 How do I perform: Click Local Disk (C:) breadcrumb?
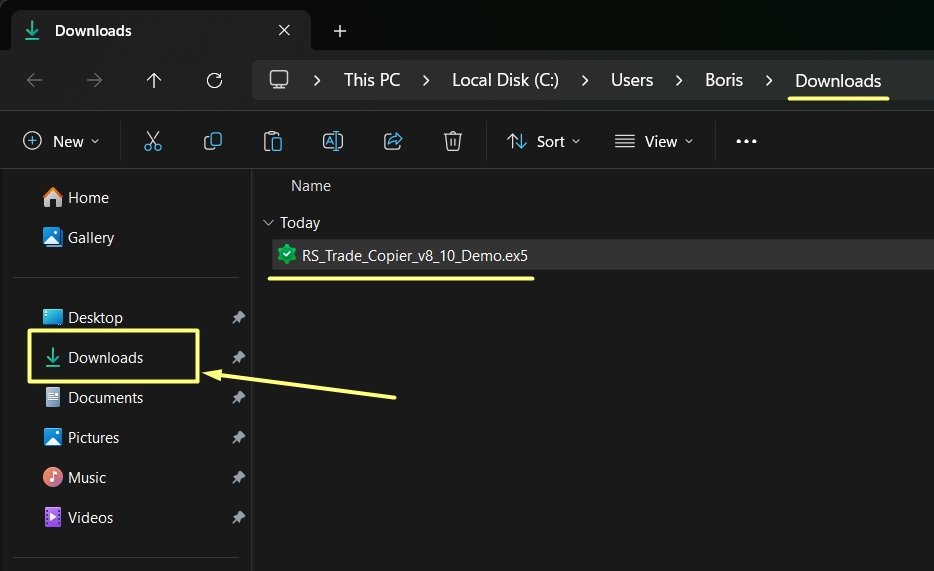click(505, 80)
